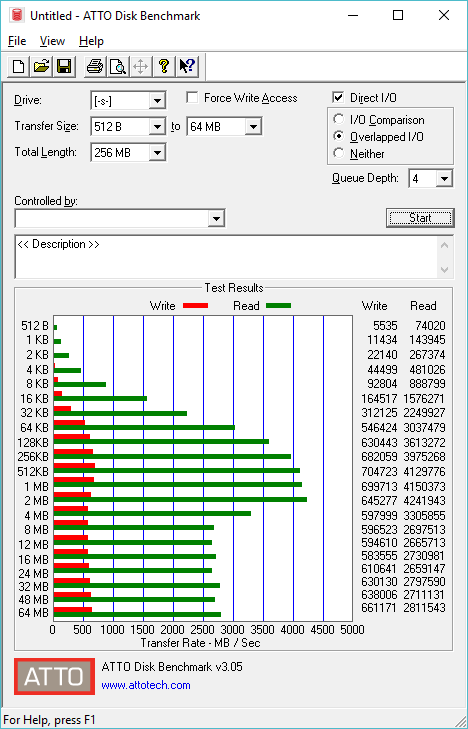Open the View menu

click(x=52, y=41)
